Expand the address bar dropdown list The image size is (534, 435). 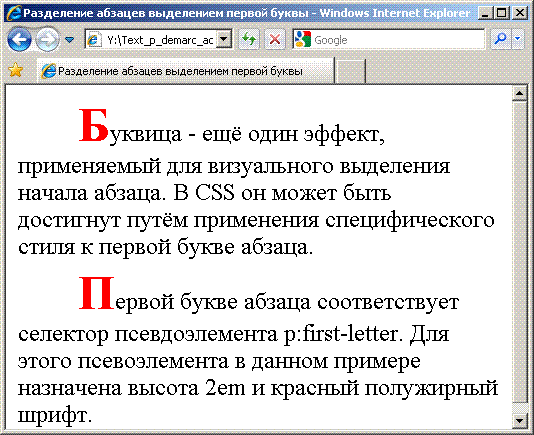click(x=224, y=40)
